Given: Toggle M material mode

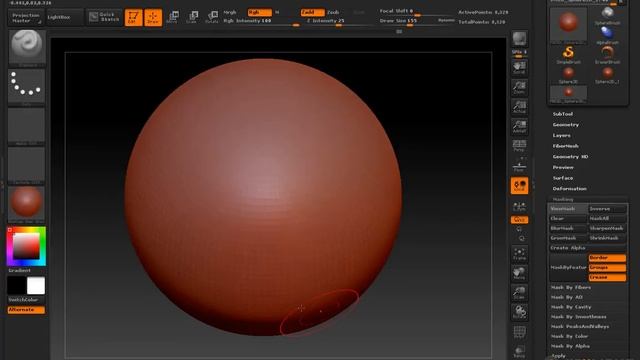Looking at the screenshot, I should (277, 12).
